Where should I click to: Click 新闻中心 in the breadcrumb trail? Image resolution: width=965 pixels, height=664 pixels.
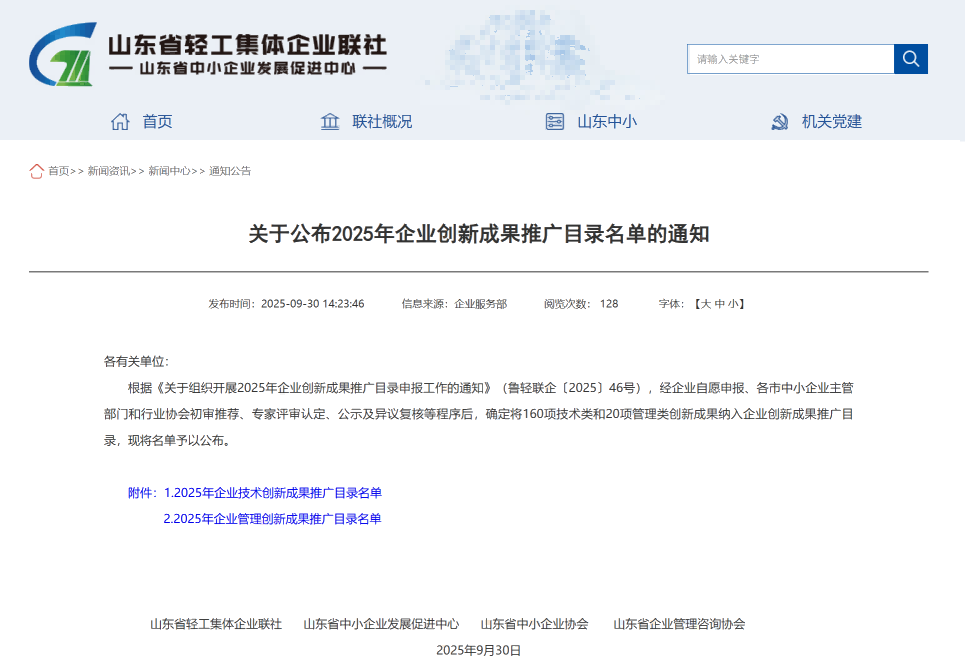[169, 171]
